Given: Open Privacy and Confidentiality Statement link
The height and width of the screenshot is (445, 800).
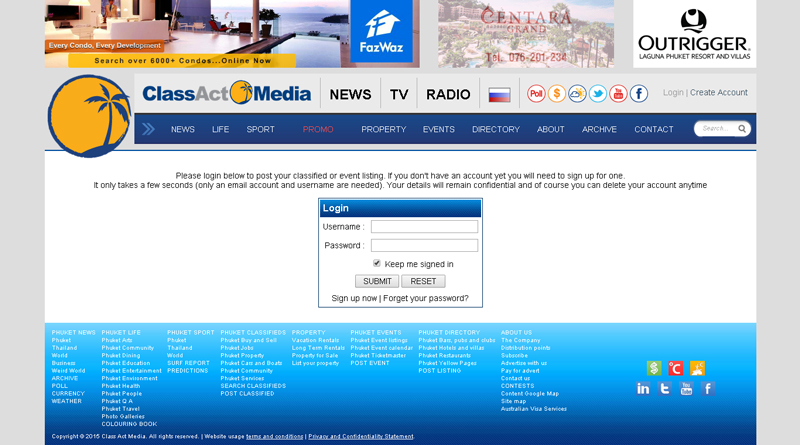Looking at the screenshot, I should (361, 437).
